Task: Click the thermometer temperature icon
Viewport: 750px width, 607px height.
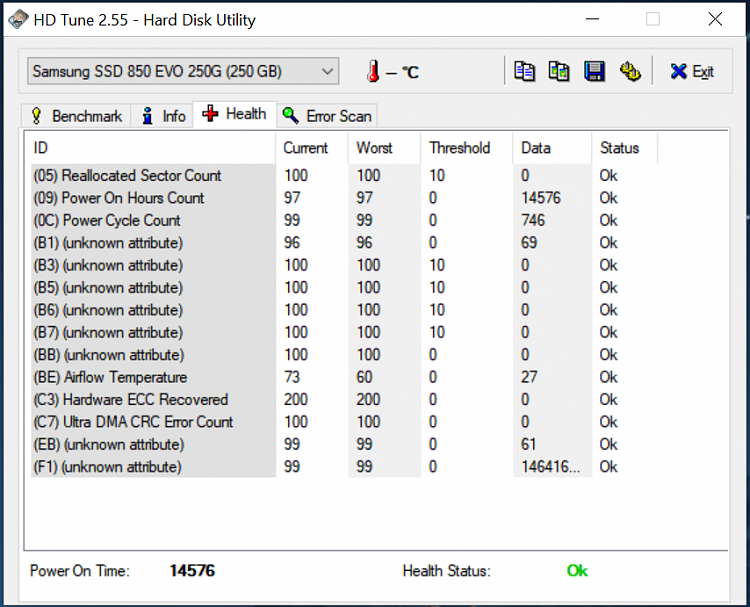Action: click(x=374, y=71)
